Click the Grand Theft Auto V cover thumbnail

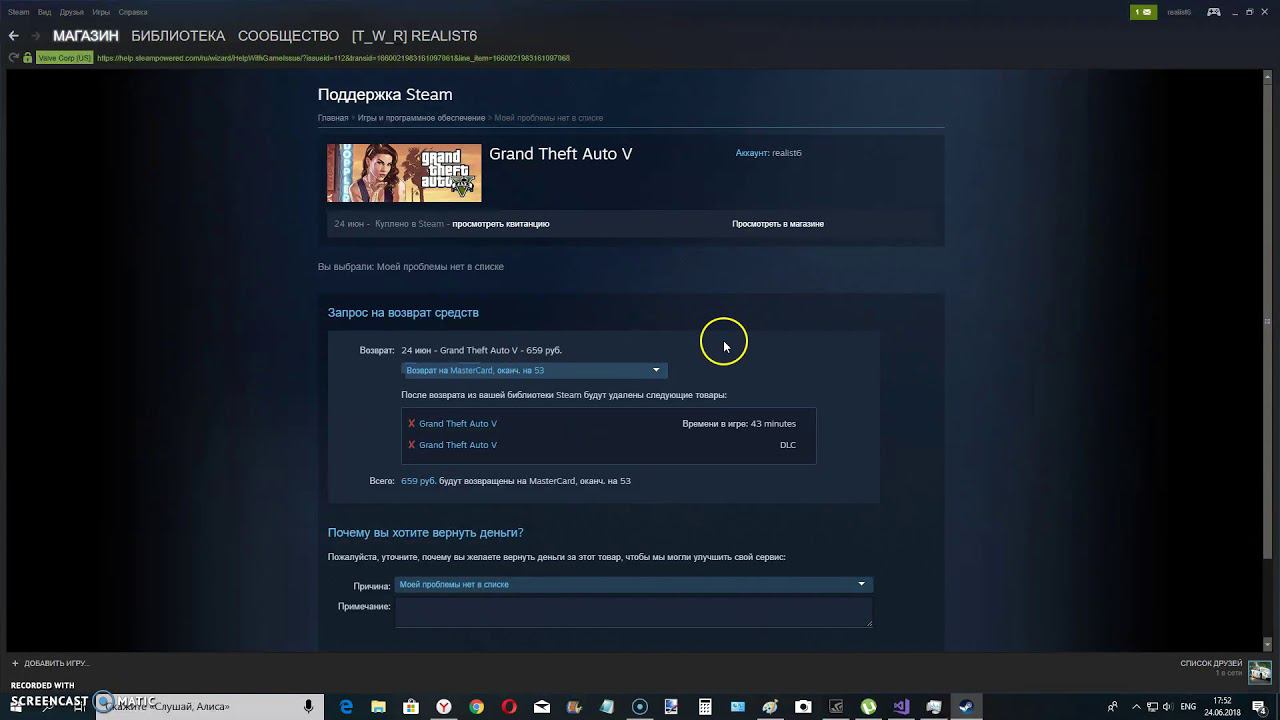[x=404, y=173]
